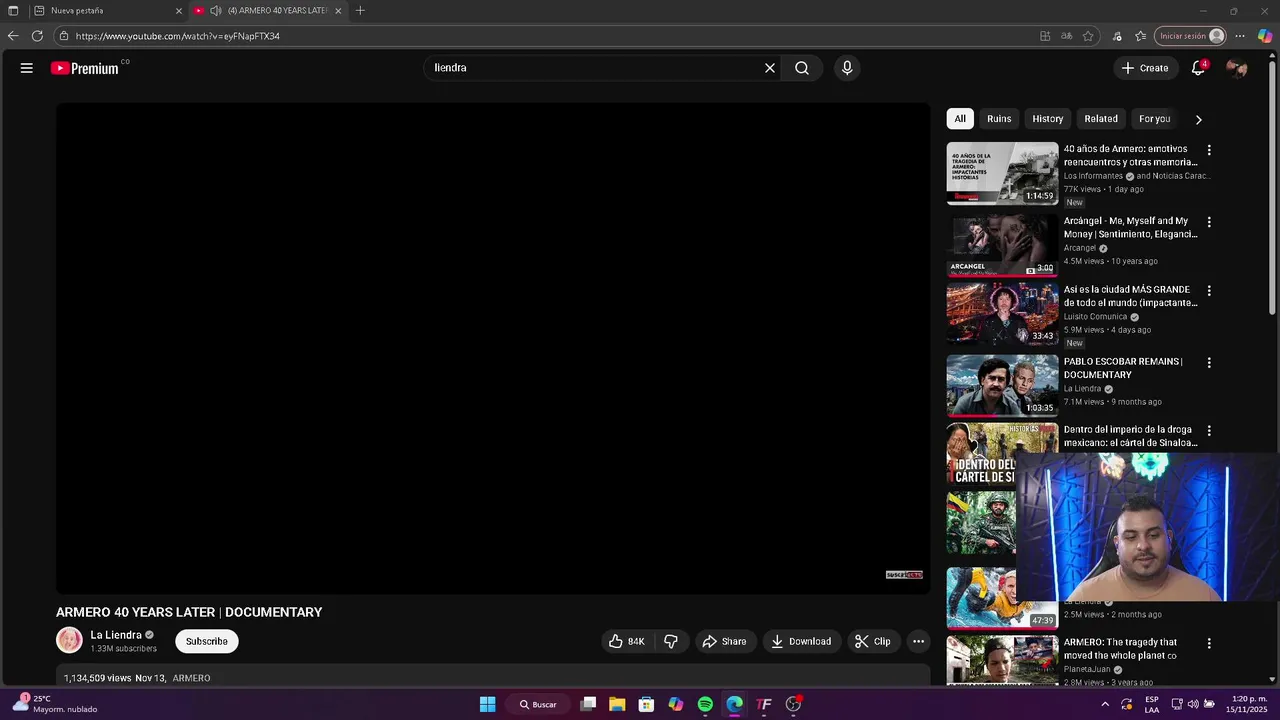Open Favorites list icon
This screenshot has height=720, width=1280.
tap(1141, 36)
